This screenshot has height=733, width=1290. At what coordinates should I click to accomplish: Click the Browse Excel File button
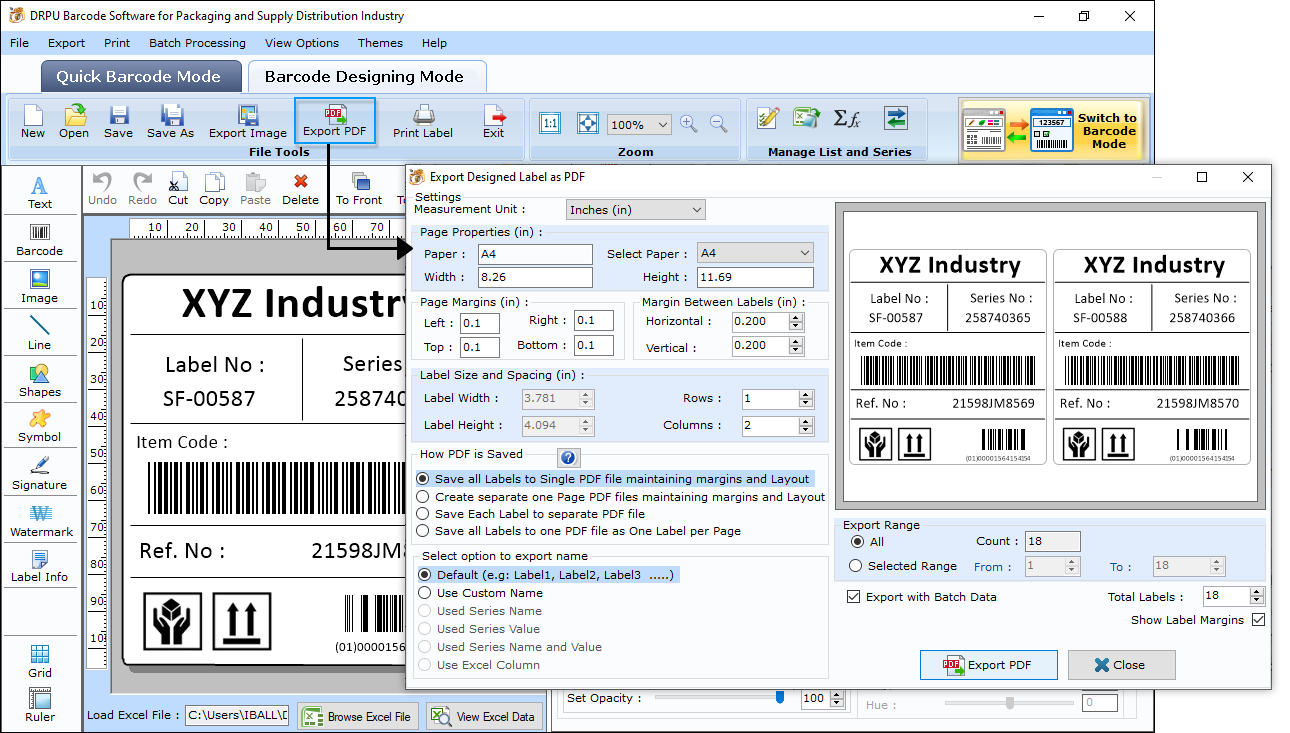[x=358, y=715]
